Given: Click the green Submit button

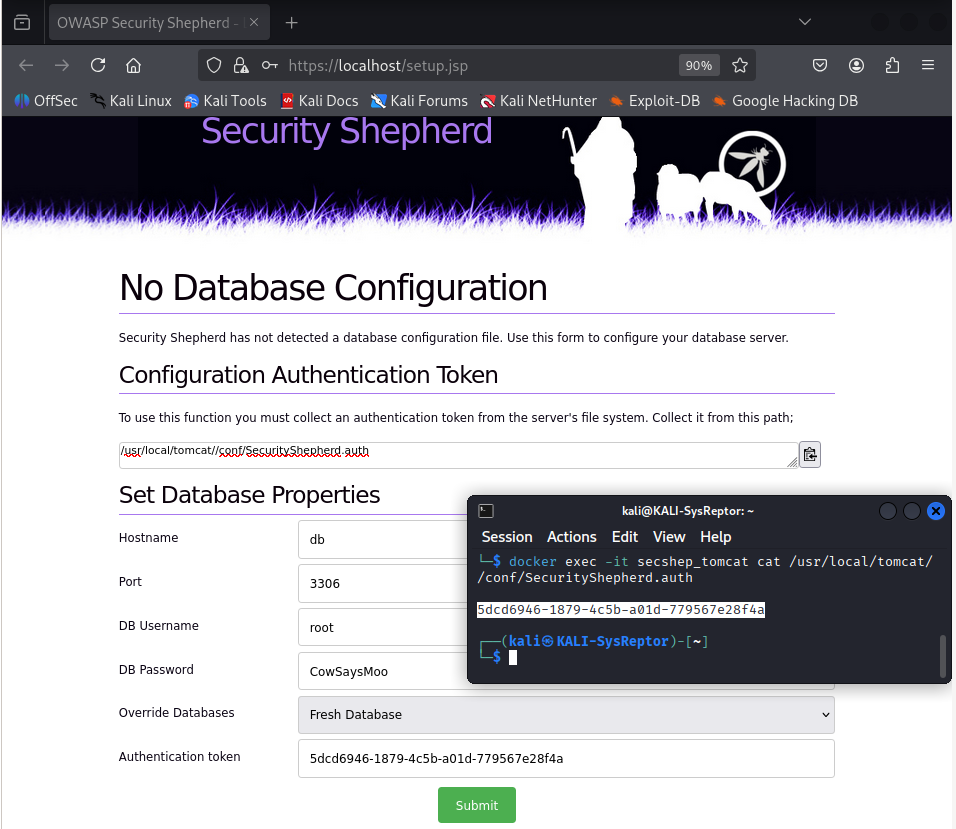Looking at the screenshot, I should (477, 805).
